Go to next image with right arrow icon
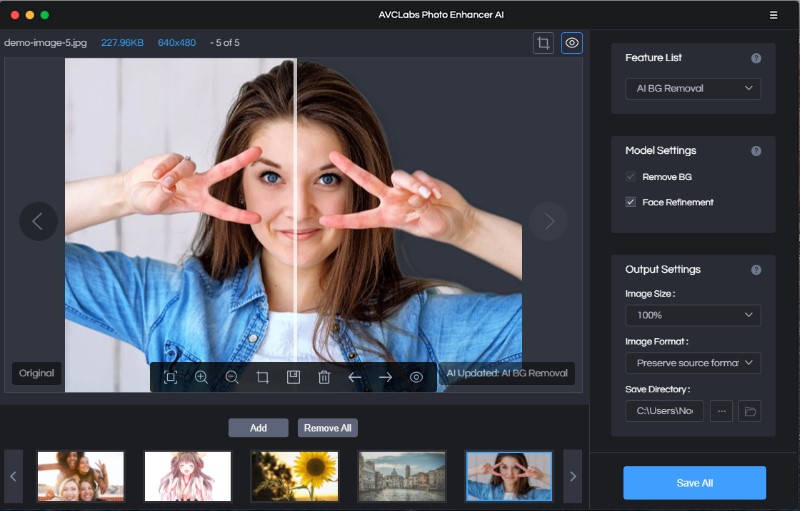Viewport: 800px width, 511px height. pos(386,377)
